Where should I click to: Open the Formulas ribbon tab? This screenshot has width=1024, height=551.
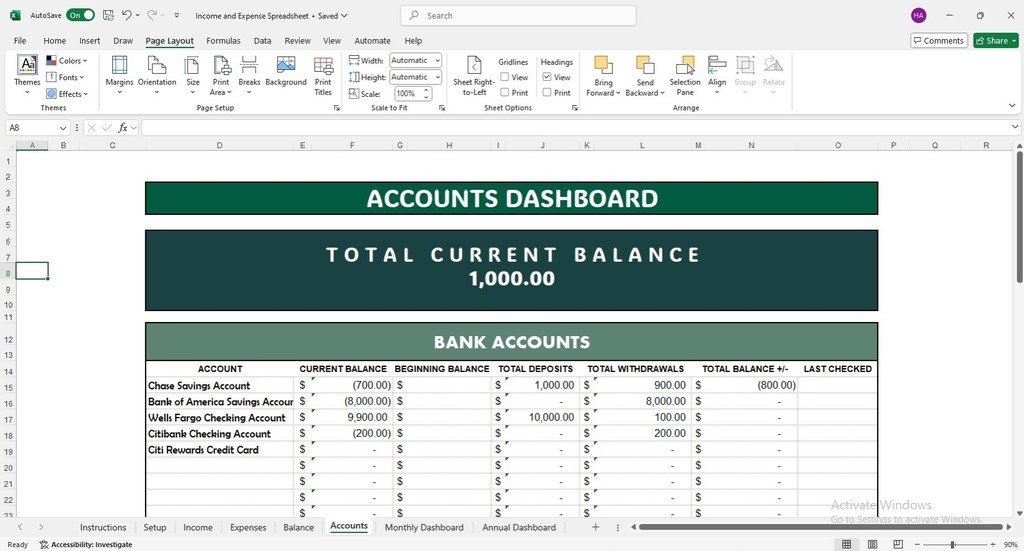[223, 40]
